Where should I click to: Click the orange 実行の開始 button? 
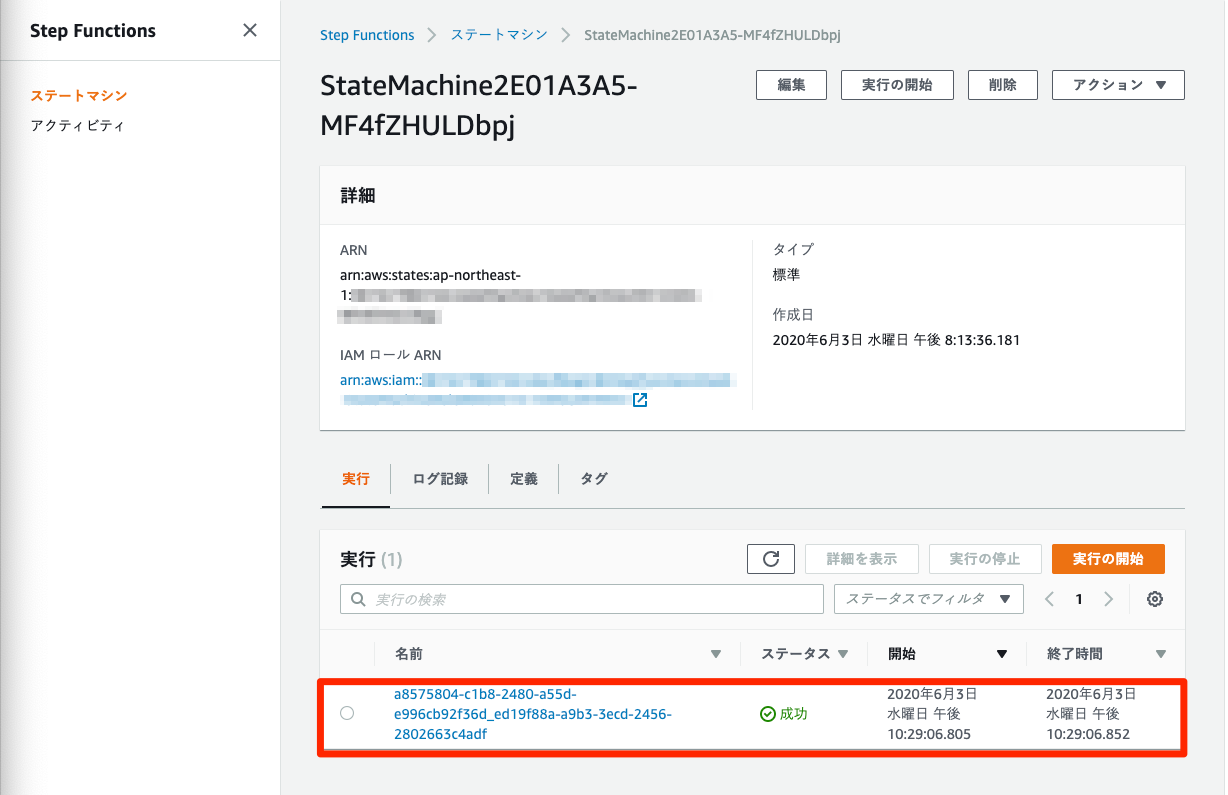point(1108,559)
